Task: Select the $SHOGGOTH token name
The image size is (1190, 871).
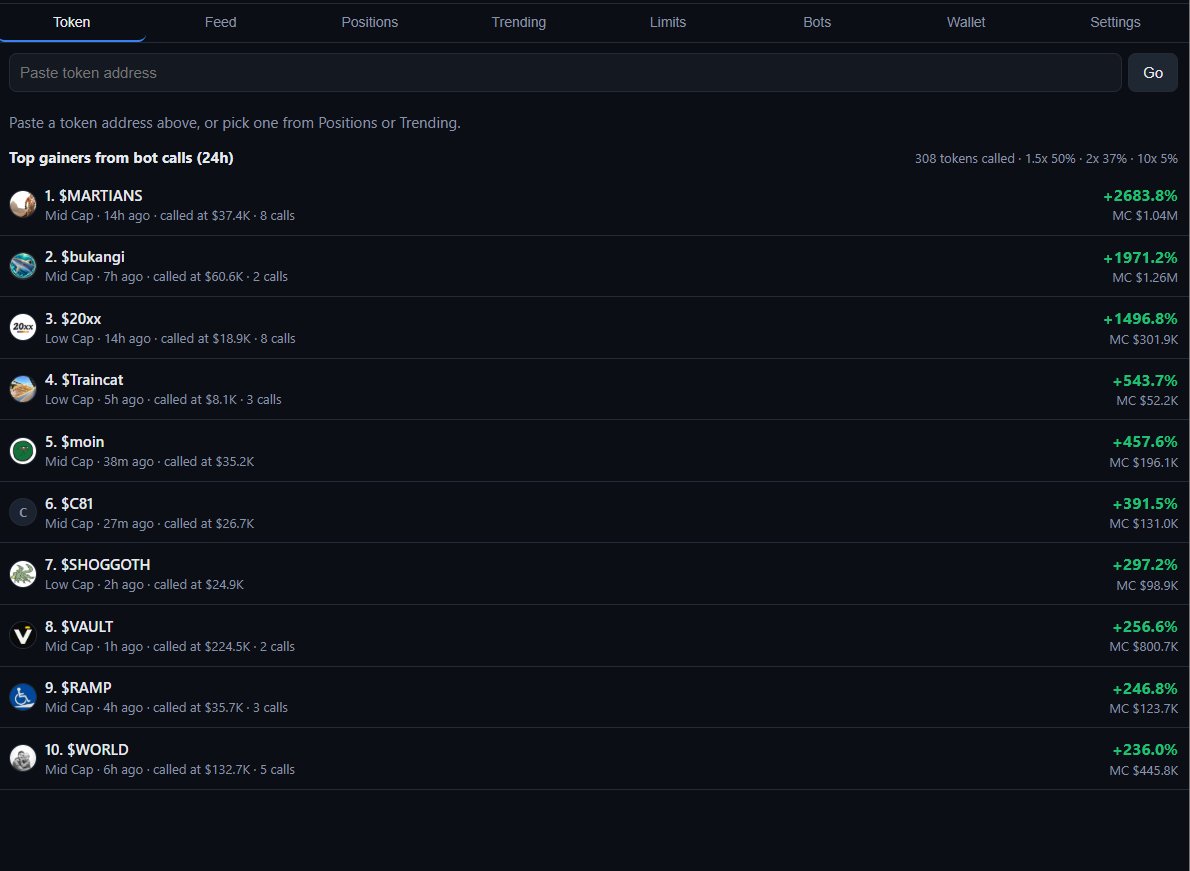Action: tap(105, 564)
